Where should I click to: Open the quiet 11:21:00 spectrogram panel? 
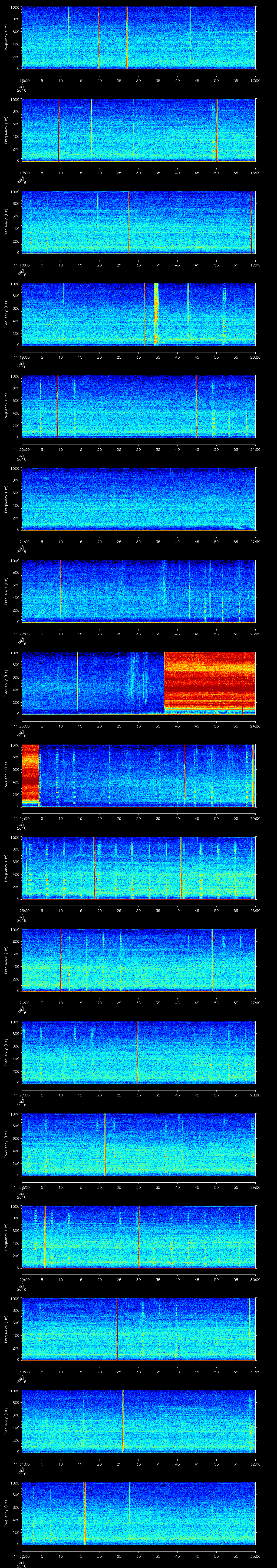point(138,499)
